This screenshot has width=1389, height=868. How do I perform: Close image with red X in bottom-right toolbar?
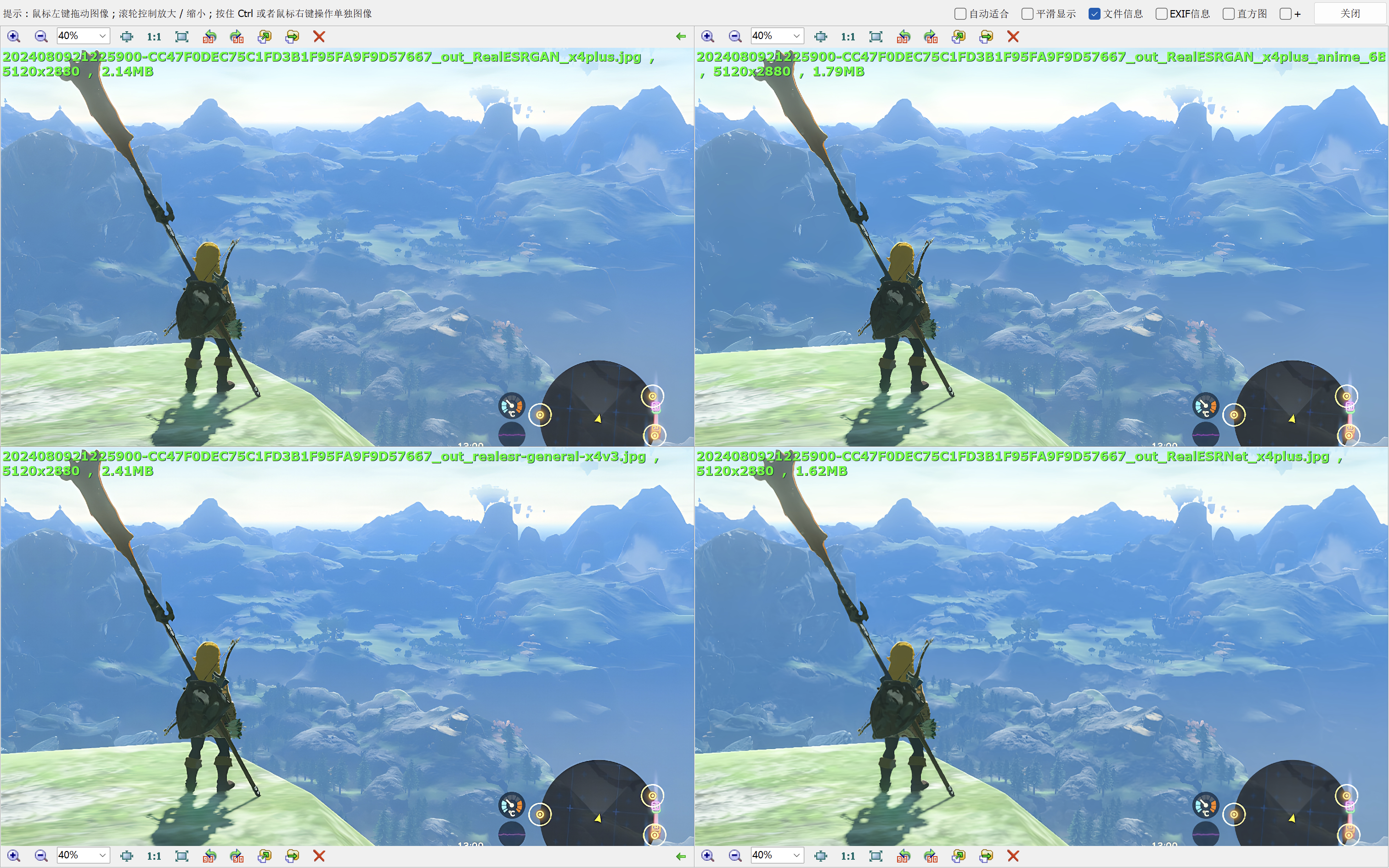(1013, 856)
